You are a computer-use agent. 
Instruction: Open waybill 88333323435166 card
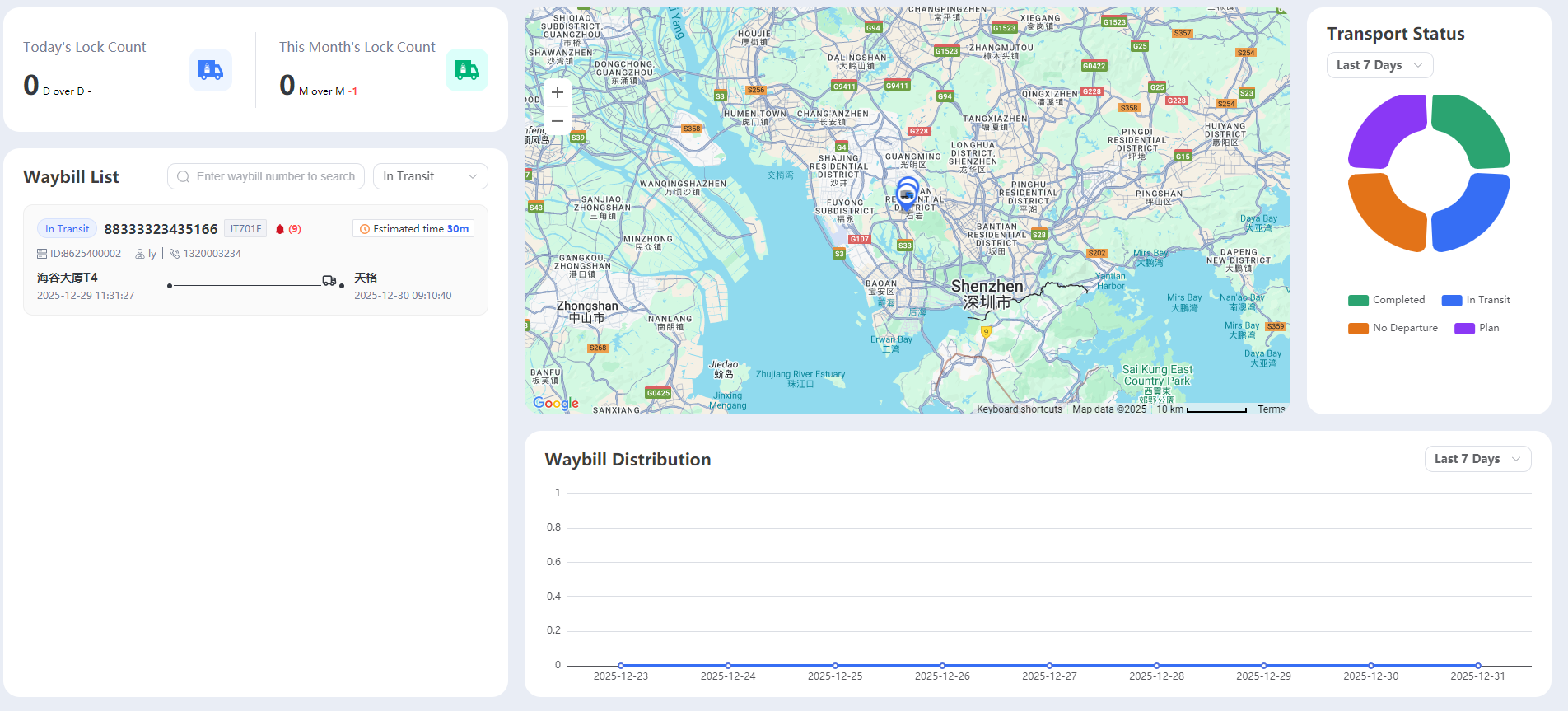(x=161, y=229)
